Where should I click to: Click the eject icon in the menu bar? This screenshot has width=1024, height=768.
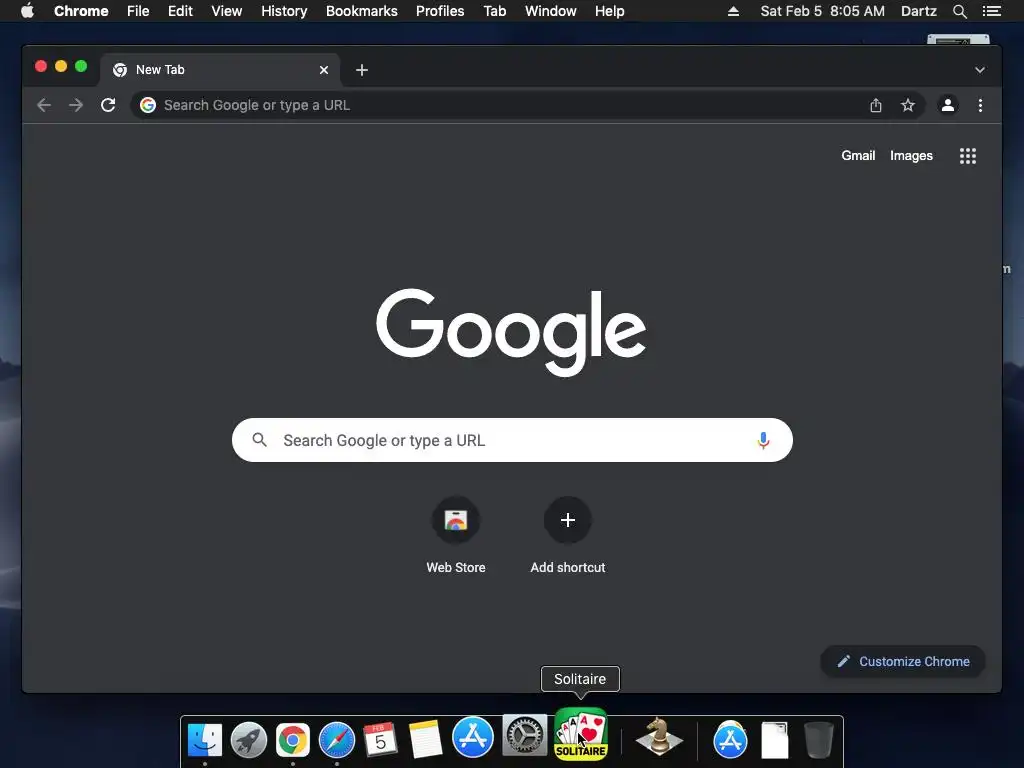tap(733, 11)
